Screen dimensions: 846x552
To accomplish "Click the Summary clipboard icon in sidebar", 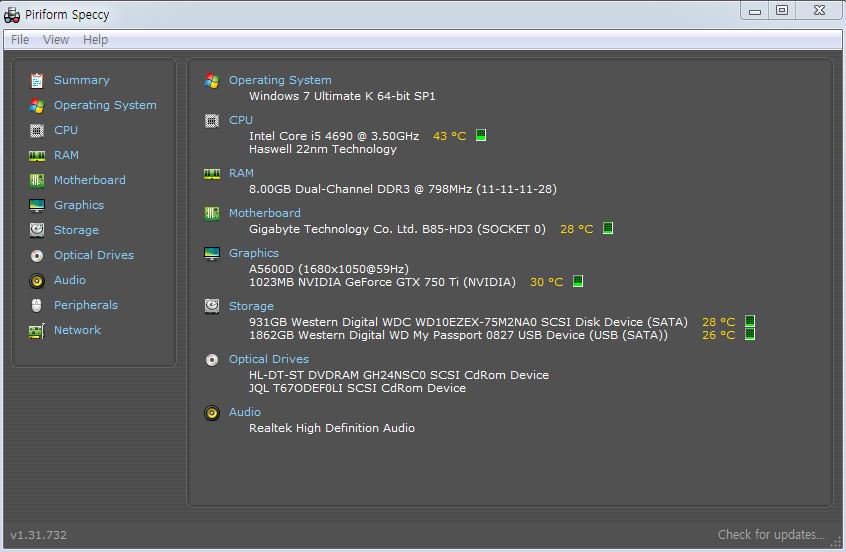I will [37, 80].
